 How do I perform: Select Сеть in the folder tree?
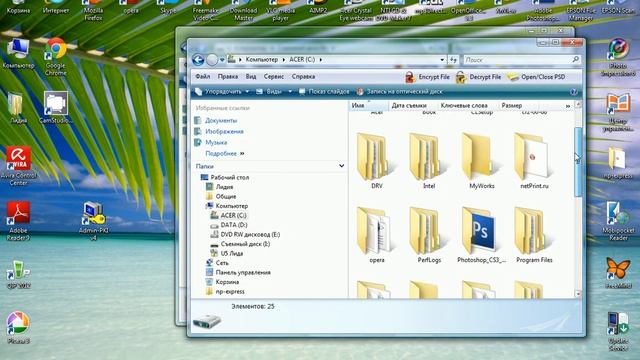[x=222, y=263]
